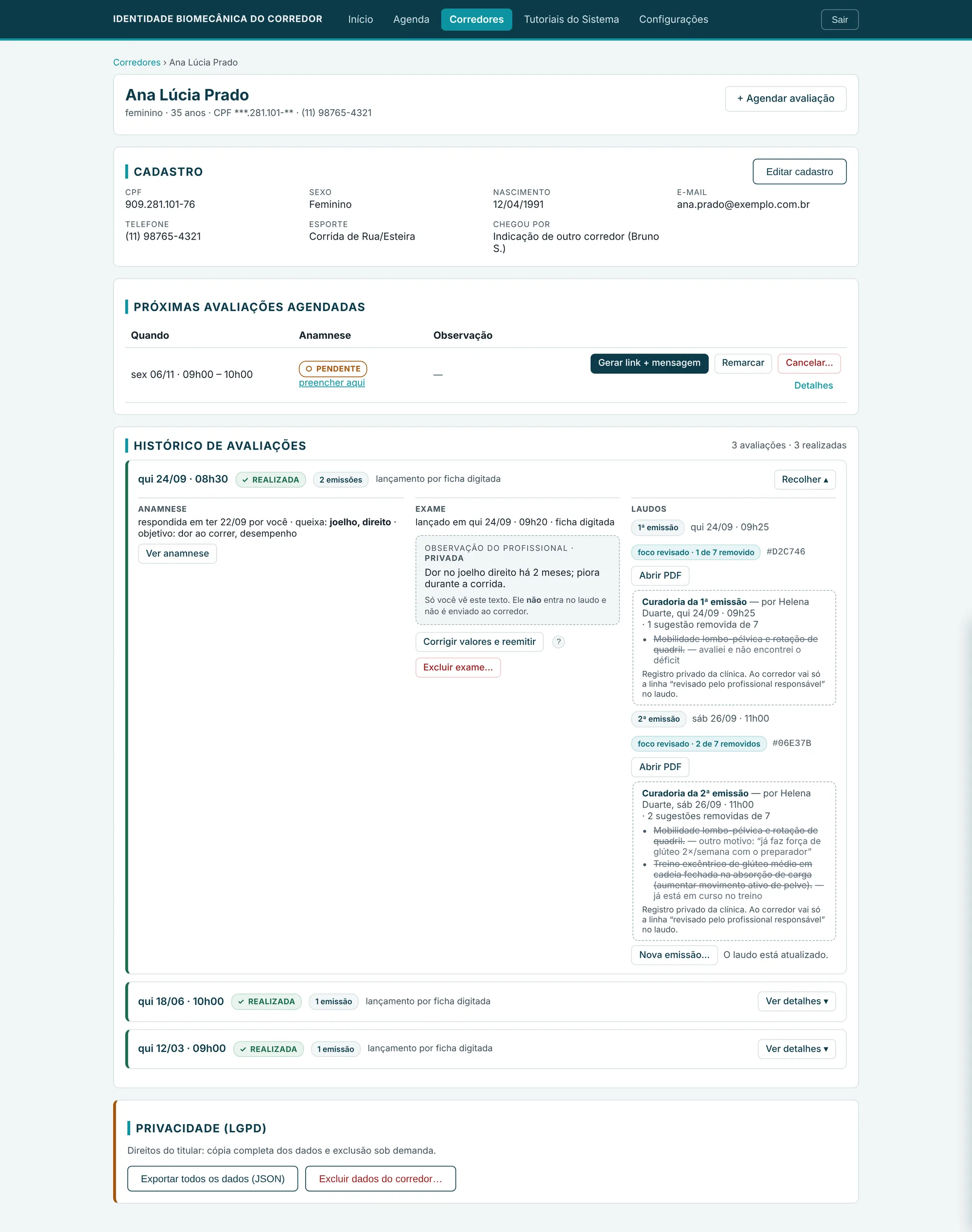
Task: Click the foco revisado 1 de 7 removido tag
Action: tap(695, 552)
